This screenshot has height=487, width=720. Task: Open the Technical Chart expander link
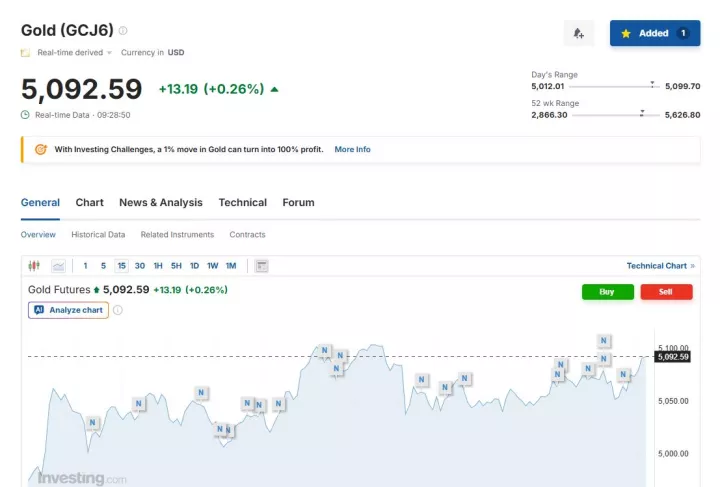(660, 266)
